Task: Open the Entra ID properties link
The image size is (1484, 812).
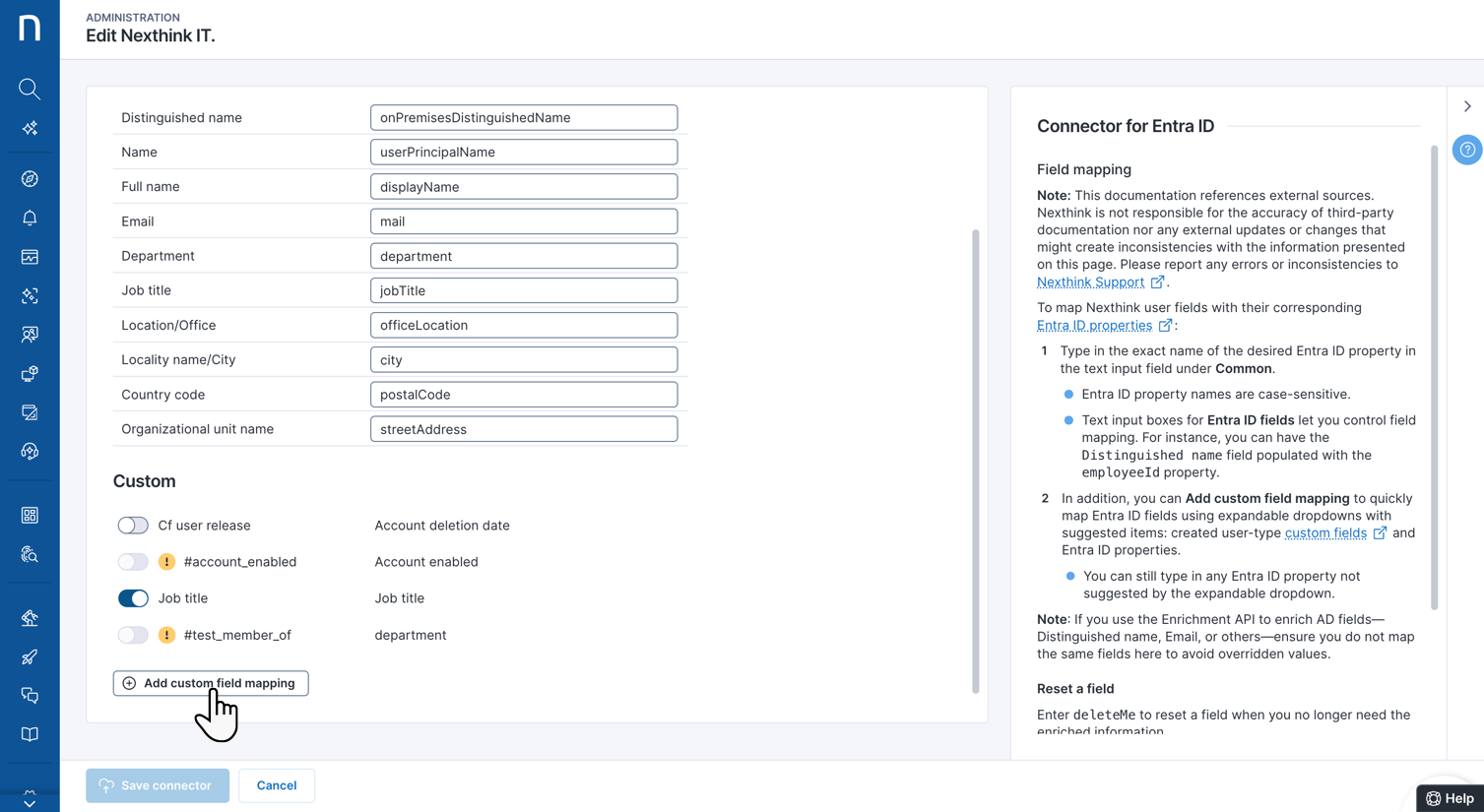Action: (1094, 326)
